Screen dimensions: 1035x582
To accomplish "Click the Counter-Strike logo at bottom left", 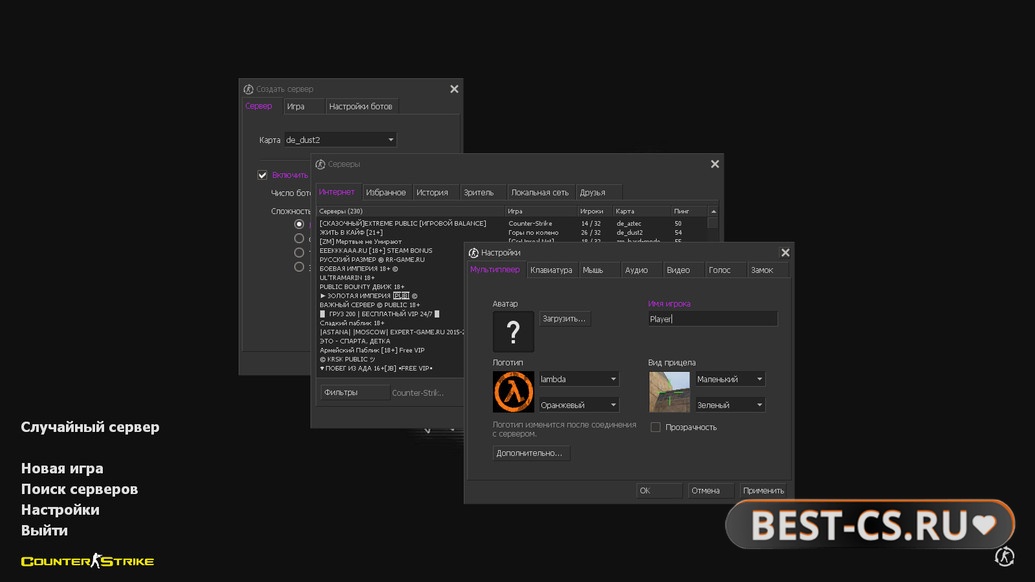I will click(87, 561).
